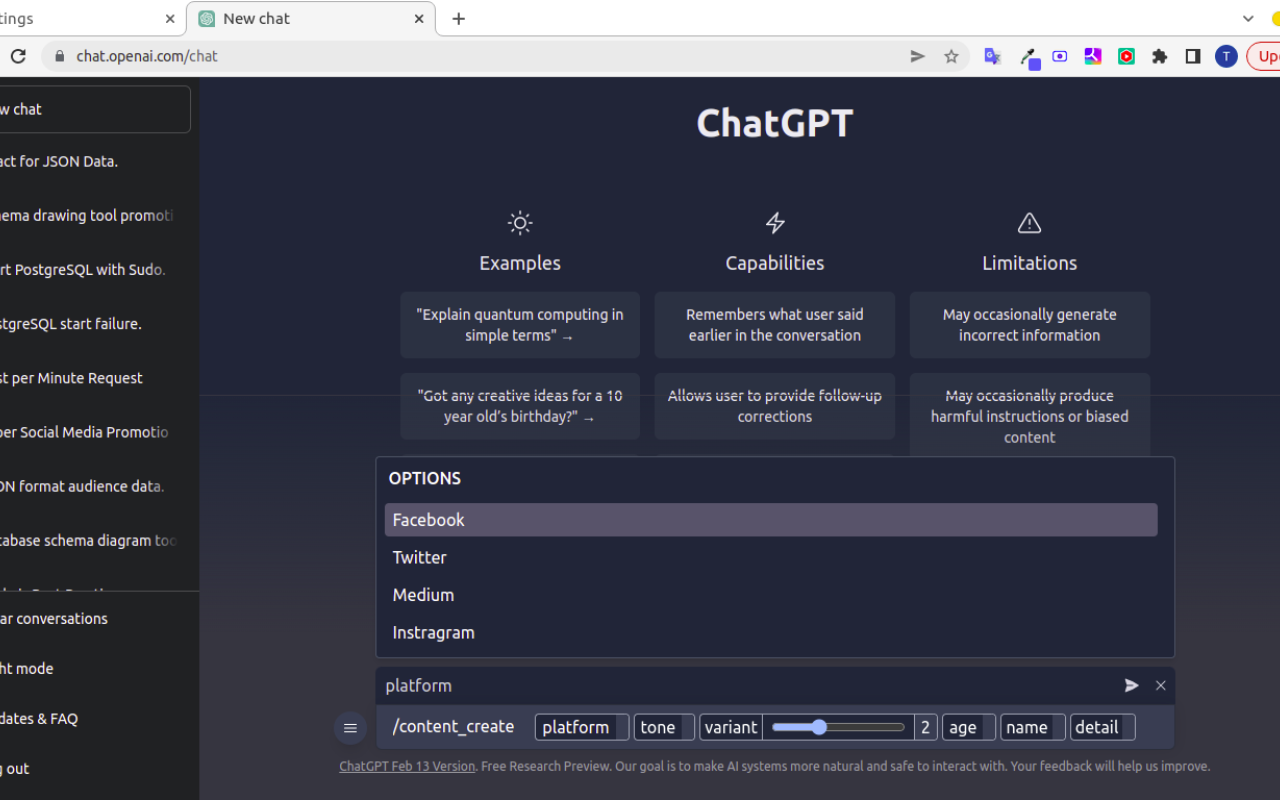Click the share/send icon in the address bar
This screenshot has height=800, width=1280.
(917, 56)
